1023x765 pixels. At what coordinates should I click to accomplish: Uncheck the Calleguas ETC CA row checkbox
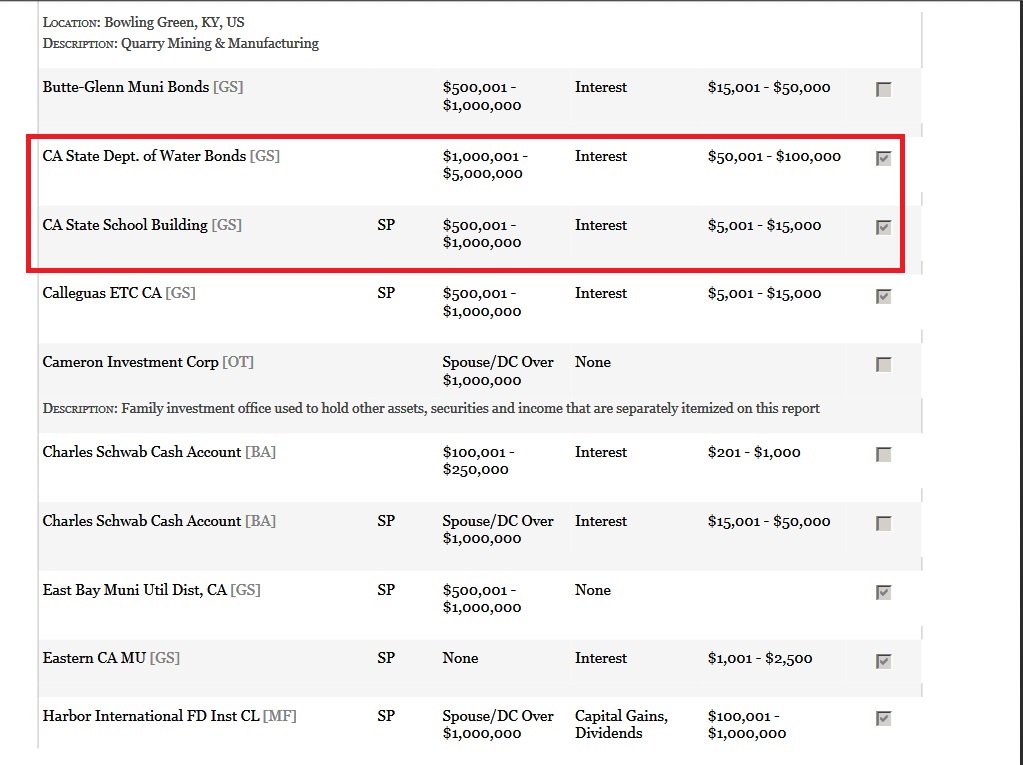(883, 297)
